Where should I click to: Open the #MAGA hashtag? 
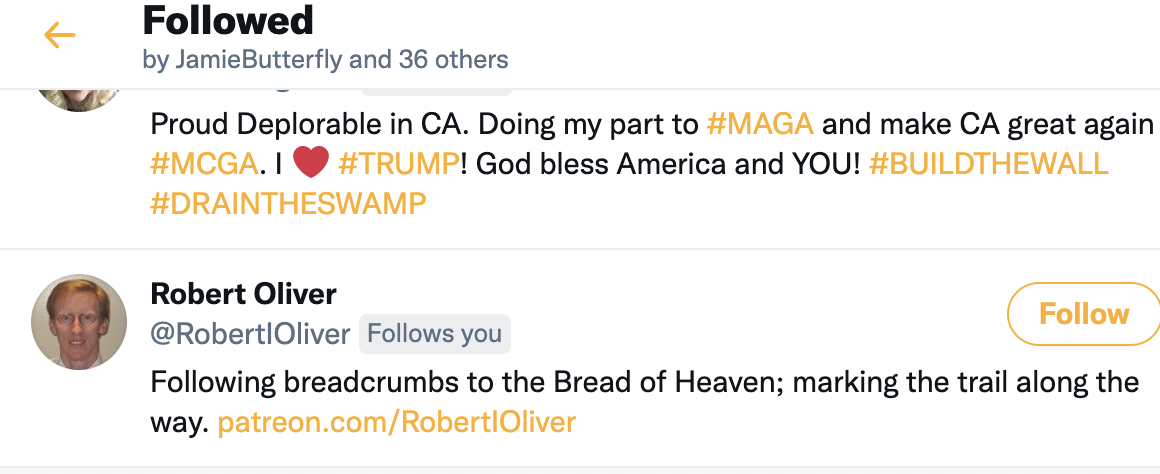[x=760, y=125]
